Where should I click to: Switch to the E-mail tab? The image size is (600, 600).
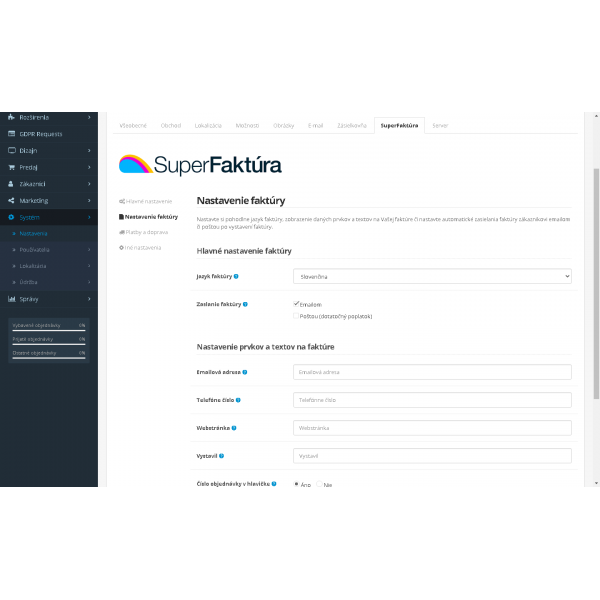point(315,126)
